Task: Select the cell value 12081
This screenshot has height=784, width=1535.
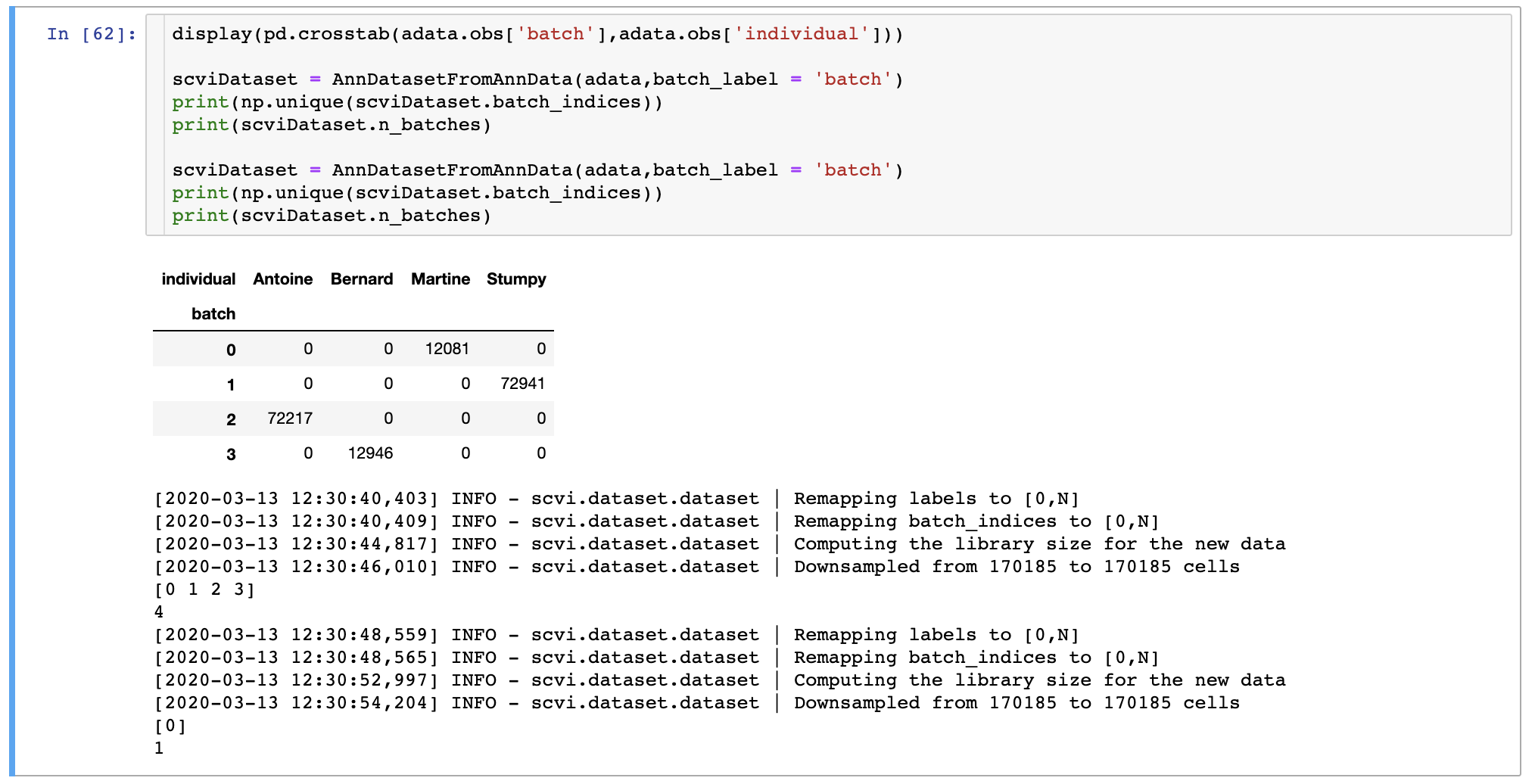Action: point(447,349)
